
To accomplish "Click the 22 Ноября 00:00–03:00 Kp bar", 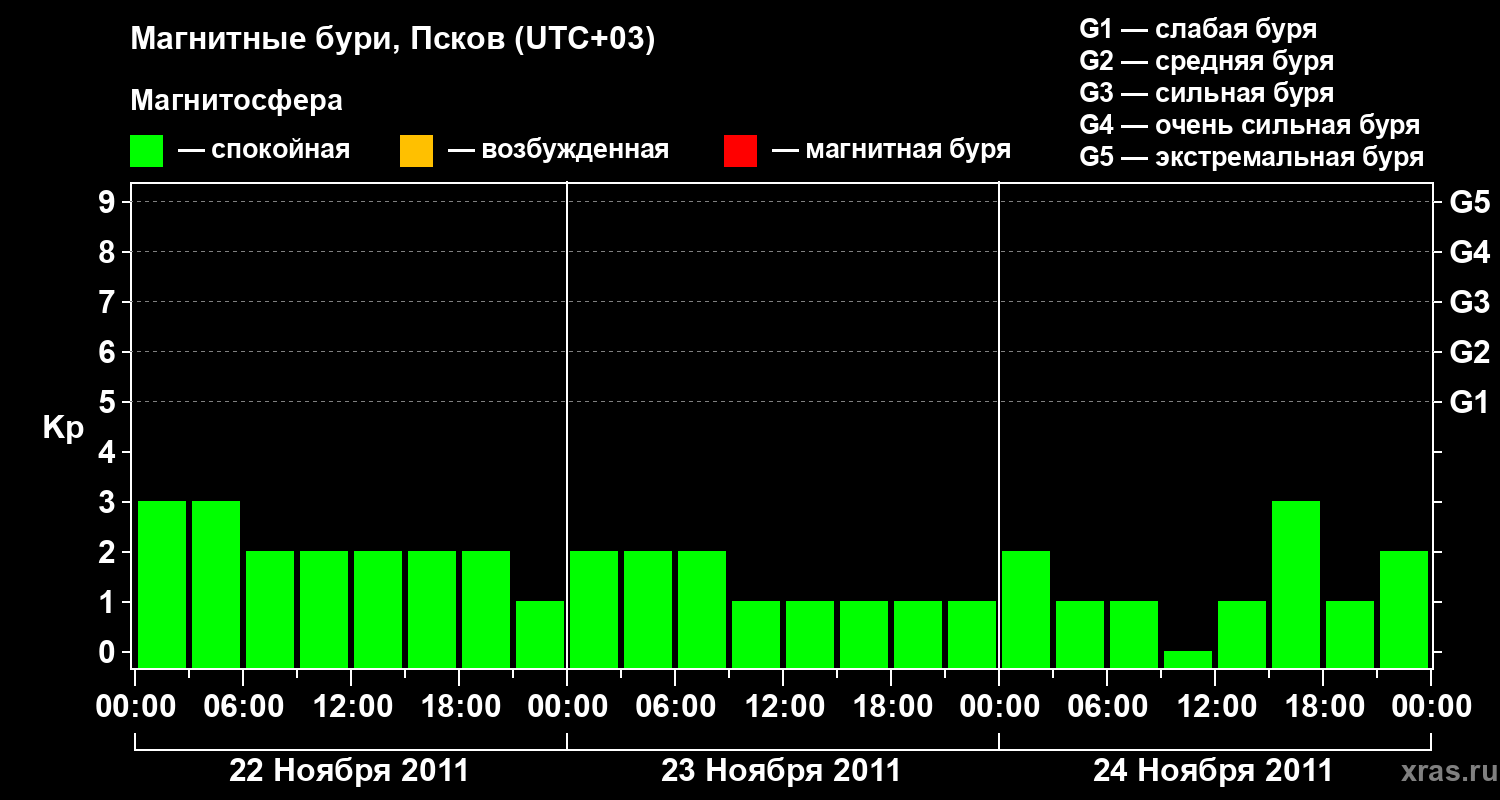I will coord(162,584).
